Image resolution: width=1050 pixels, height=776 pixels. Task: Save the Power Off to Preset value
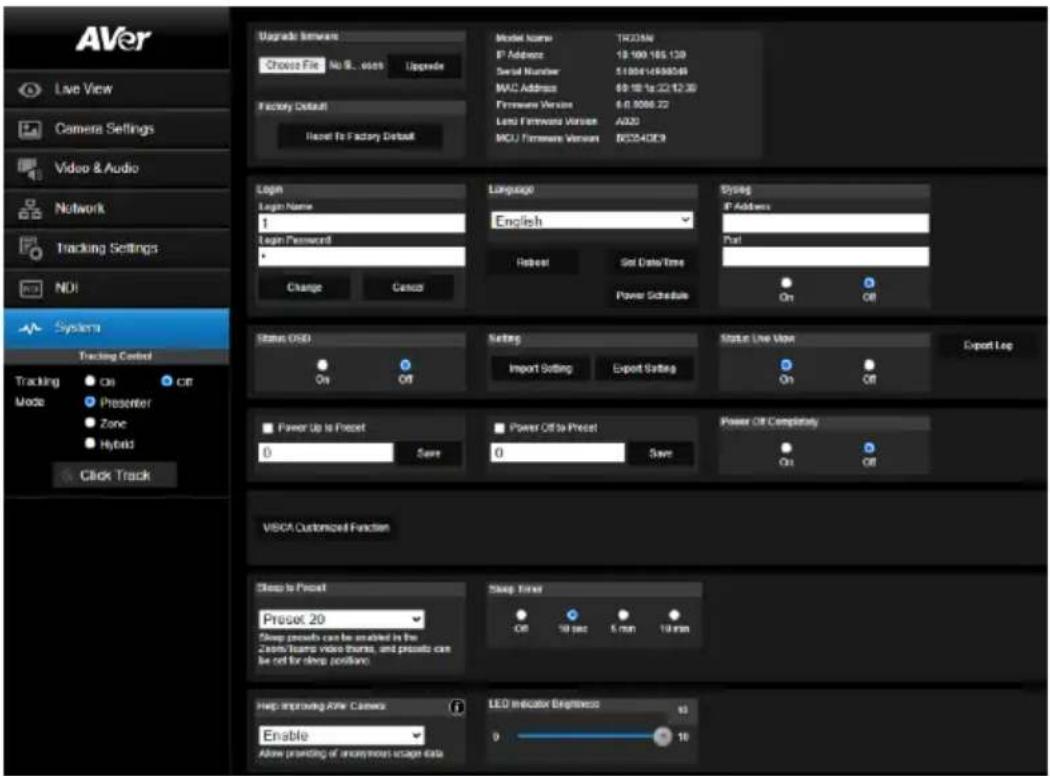click(x=660, y=453)
